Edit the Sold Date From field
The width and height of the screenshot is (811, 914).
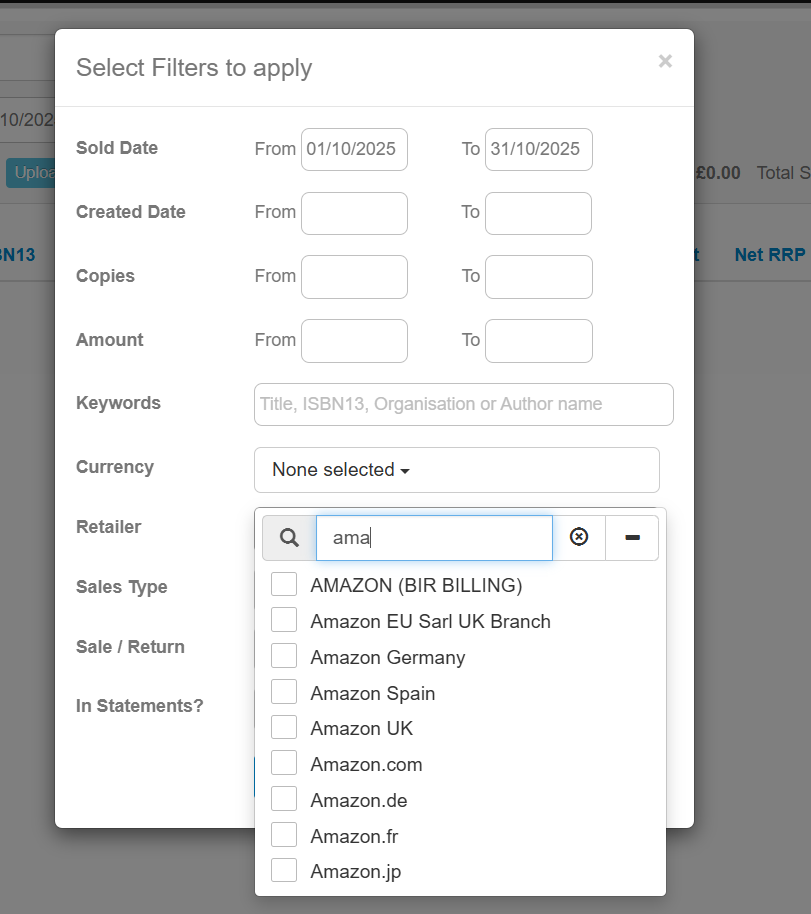[354, 149]
